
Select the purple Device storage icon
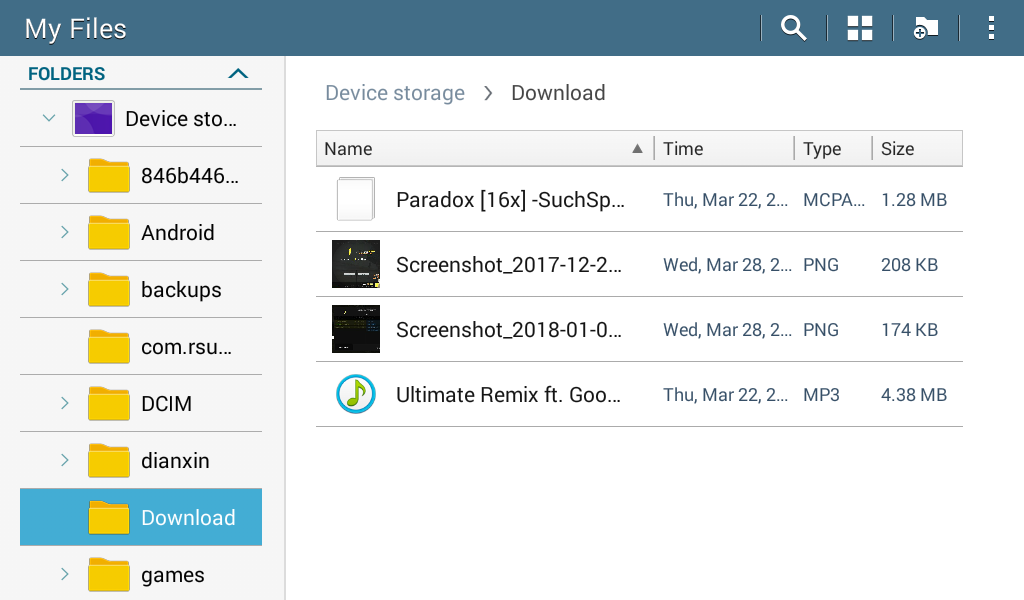[x=93, y=118]
